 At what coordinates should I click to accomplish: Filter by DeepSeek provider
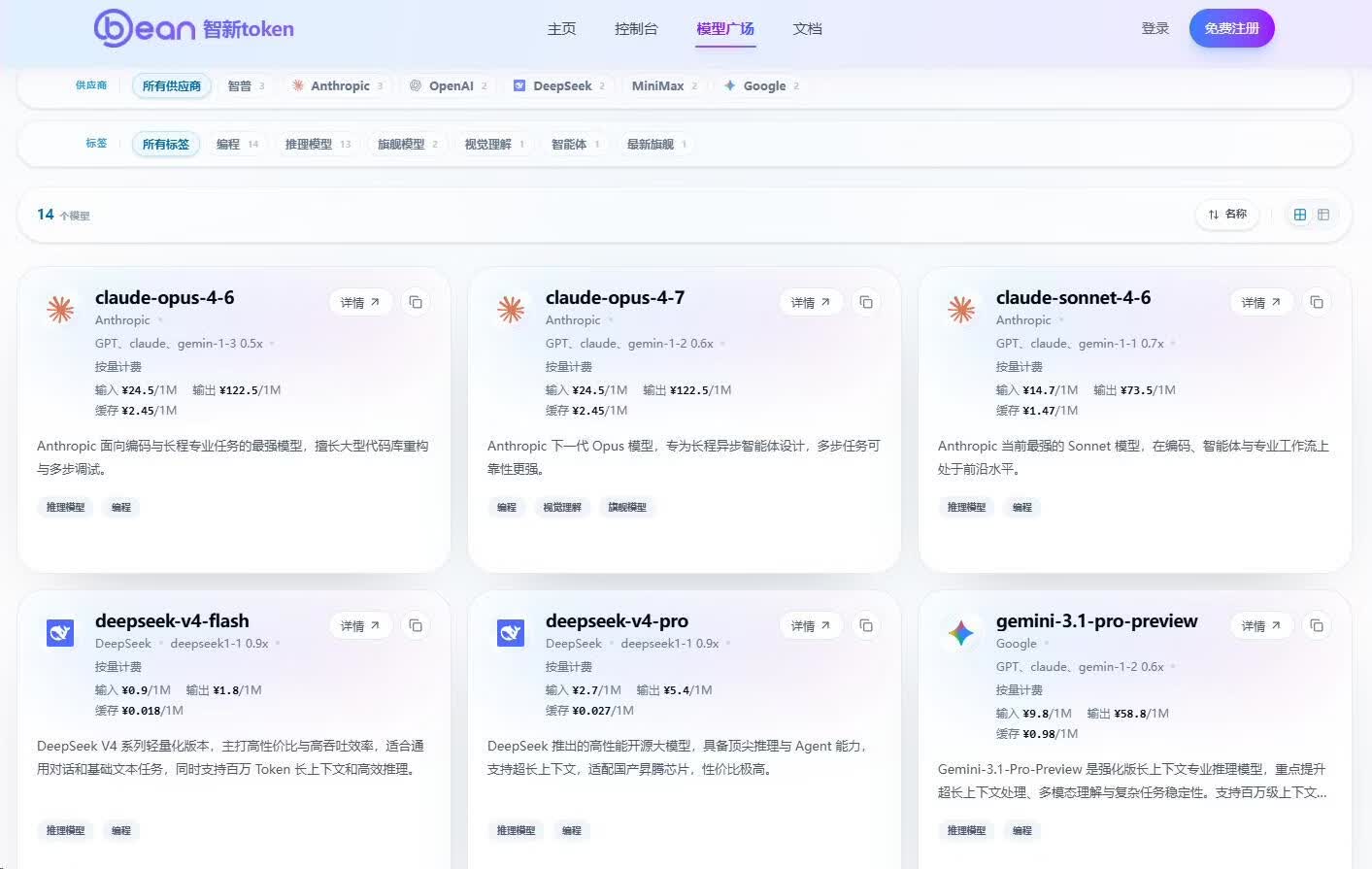pyautogui.click(x=559, y=85)
